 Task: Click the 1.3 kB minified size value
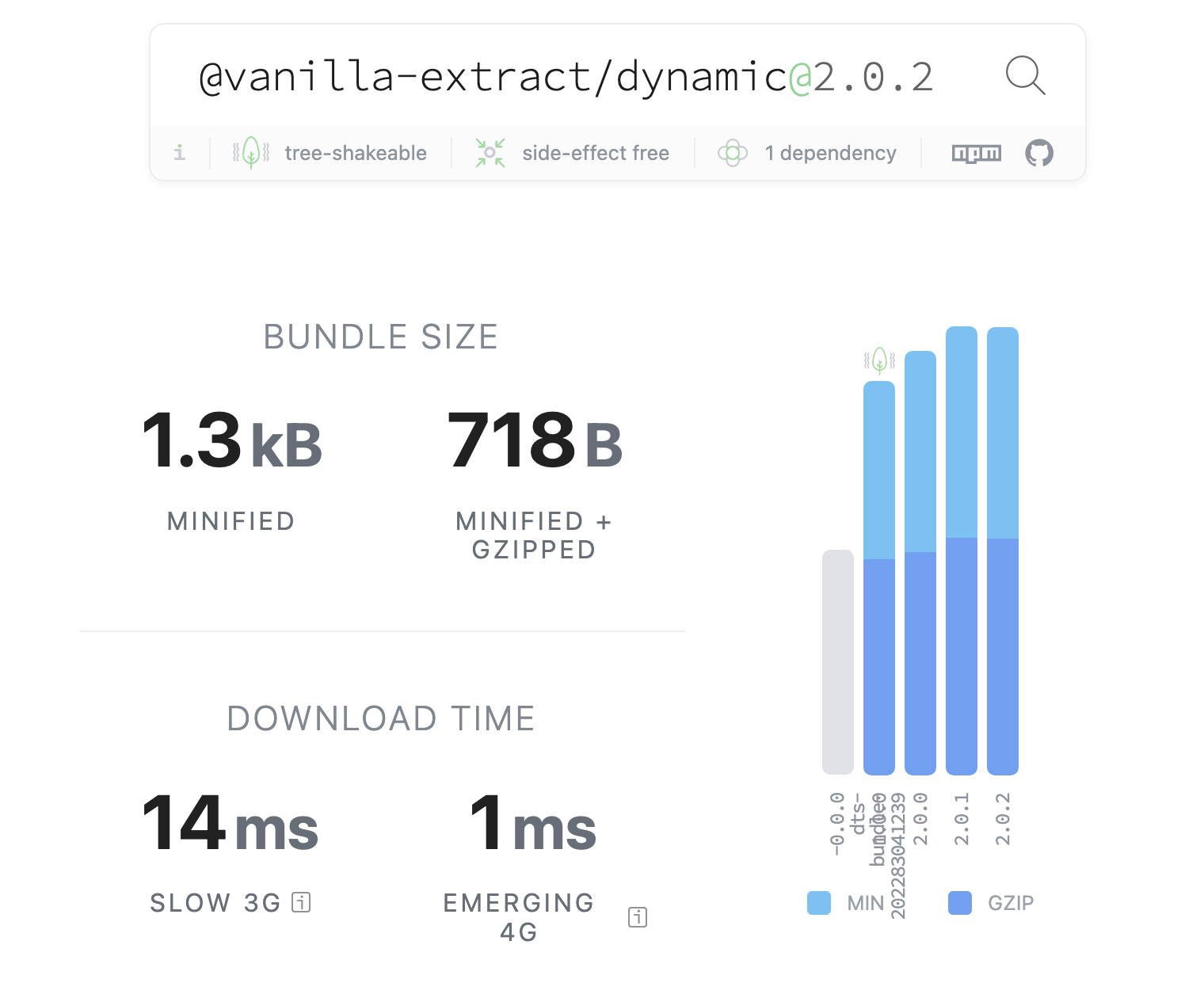click(x=232, y=440)
